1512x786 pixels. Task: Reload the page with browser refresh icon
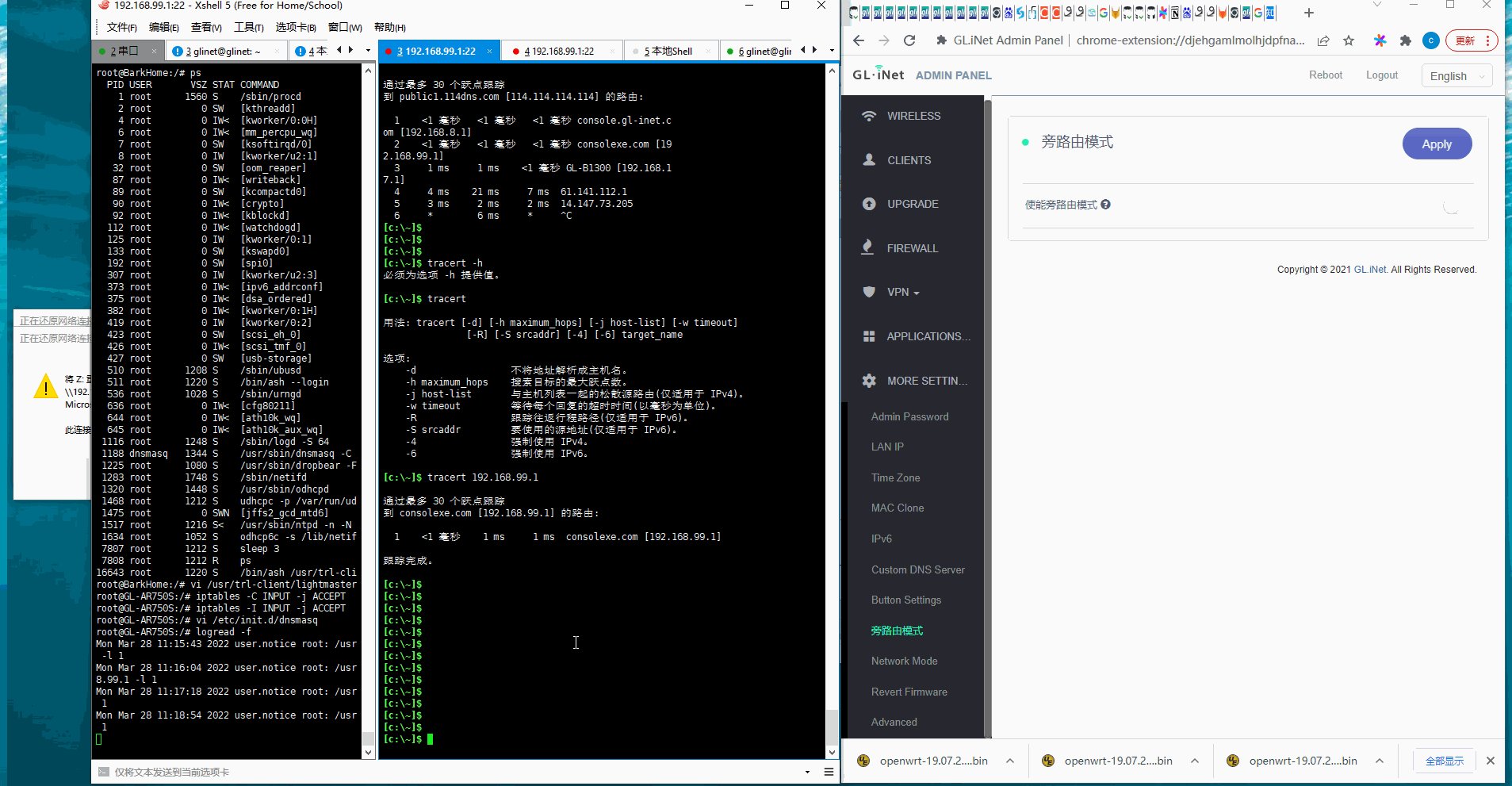coord(909,40)
